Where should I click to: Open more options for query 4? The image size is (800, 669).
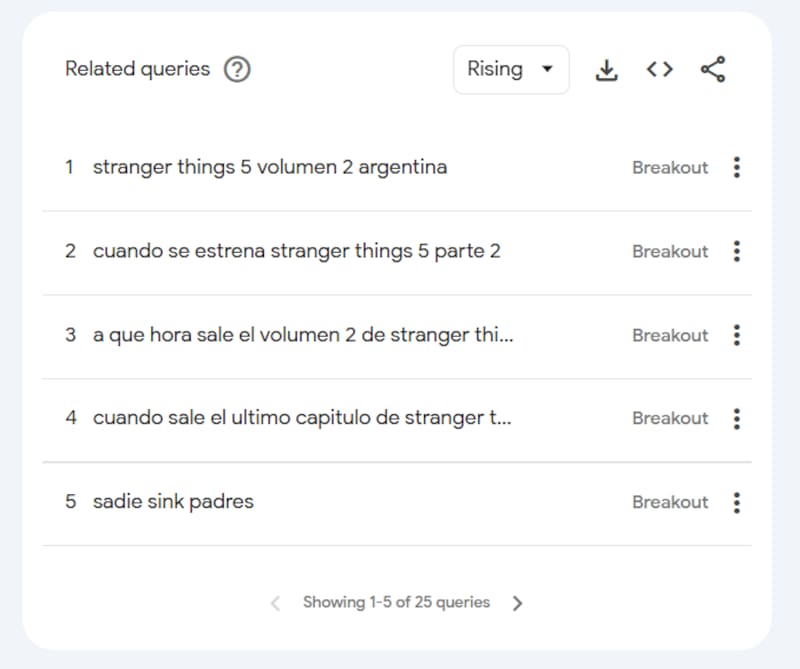click(x=737, y=419)
